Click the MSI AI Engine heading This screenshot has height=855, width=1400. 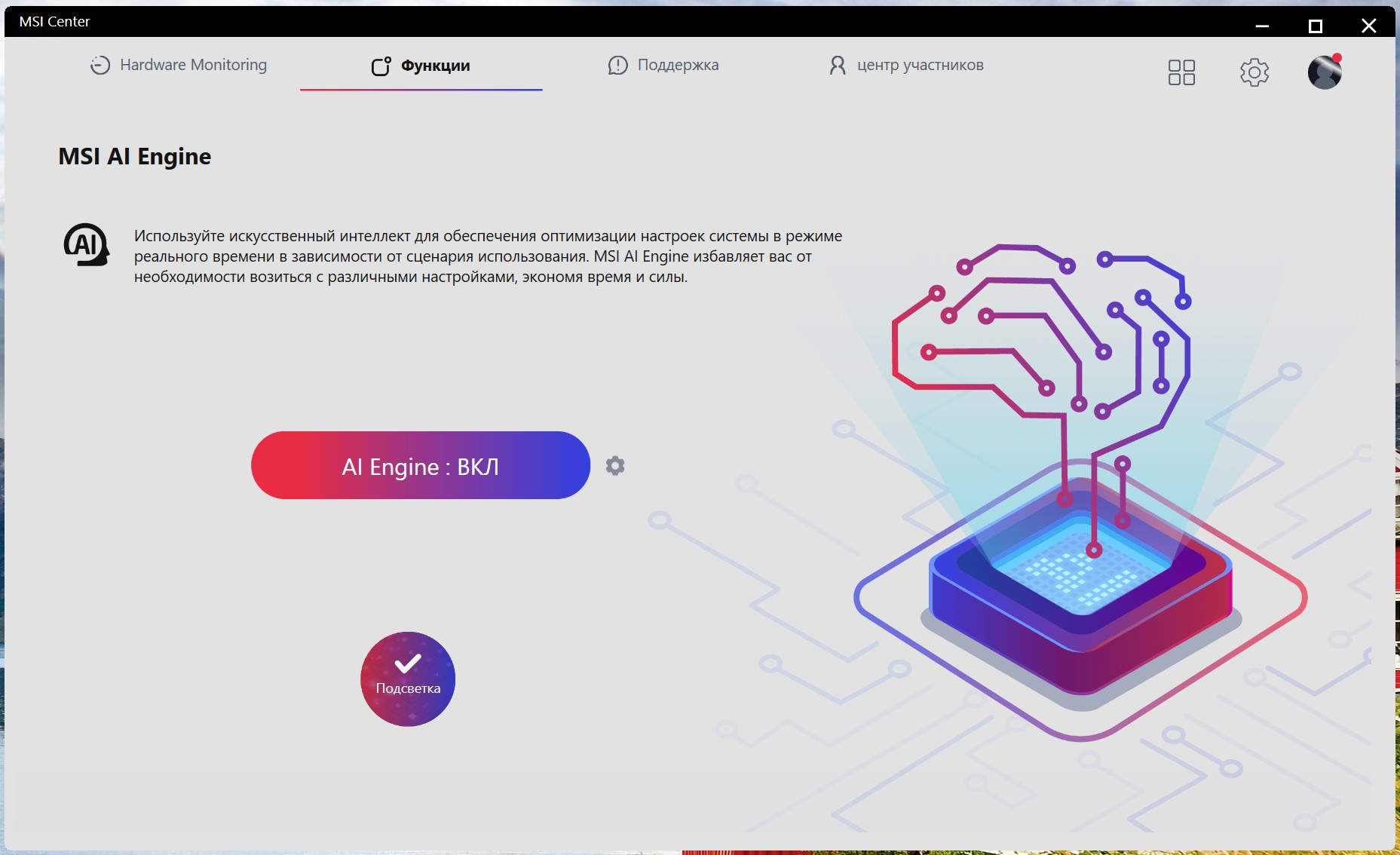point(135,156)
